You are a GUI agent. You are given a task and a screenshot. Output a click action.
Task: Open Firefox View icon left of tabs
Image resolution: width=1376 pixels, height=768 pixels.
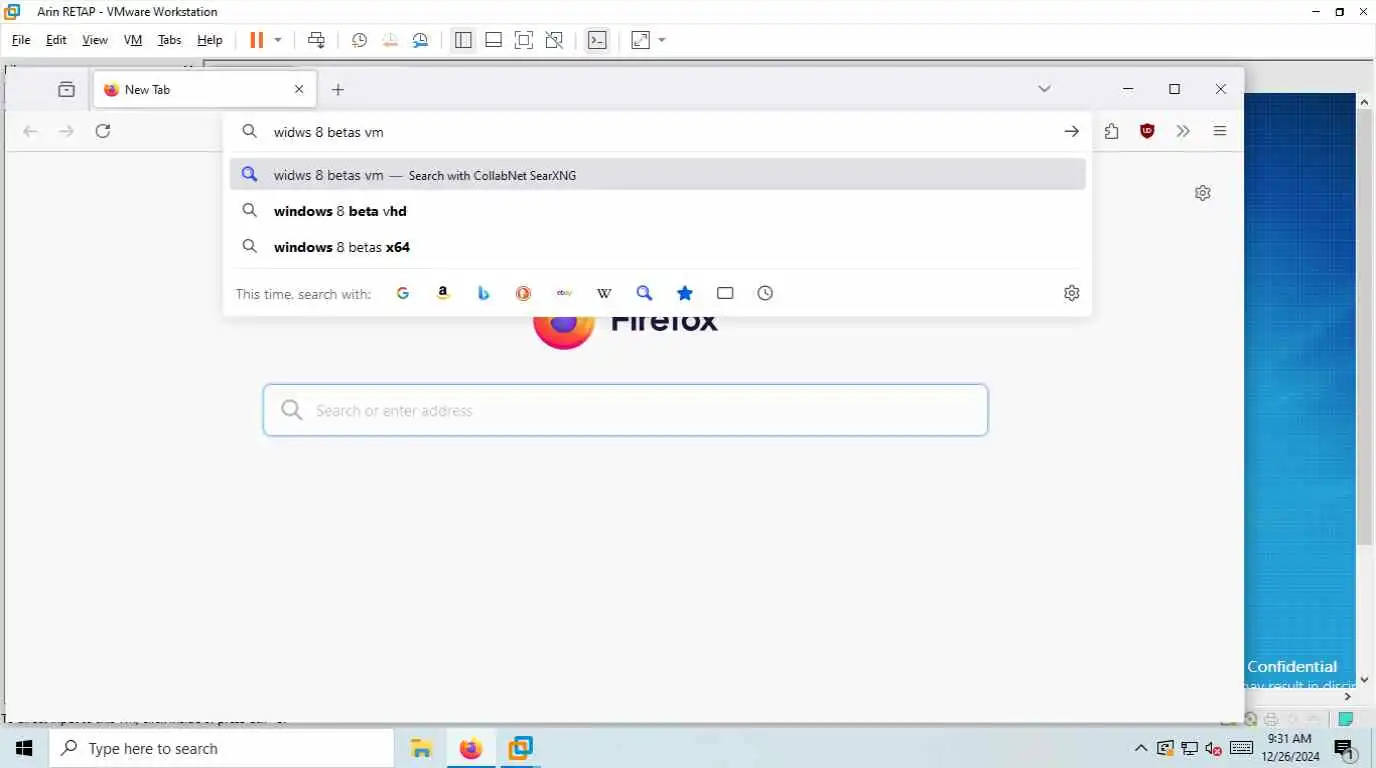point(66,89)
